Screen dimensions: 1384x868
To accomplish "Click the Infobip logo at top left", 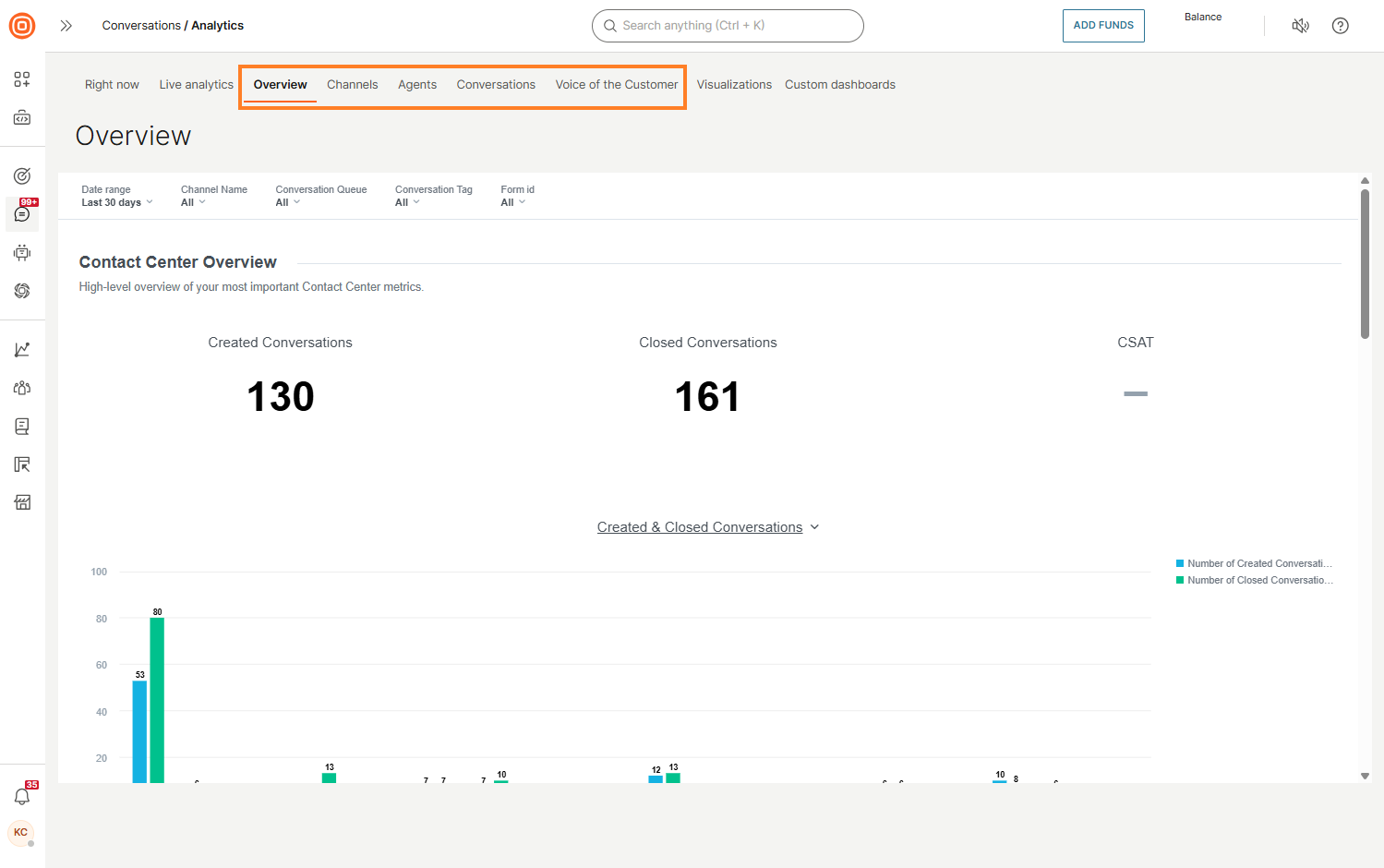I will (x=21, y=25).
